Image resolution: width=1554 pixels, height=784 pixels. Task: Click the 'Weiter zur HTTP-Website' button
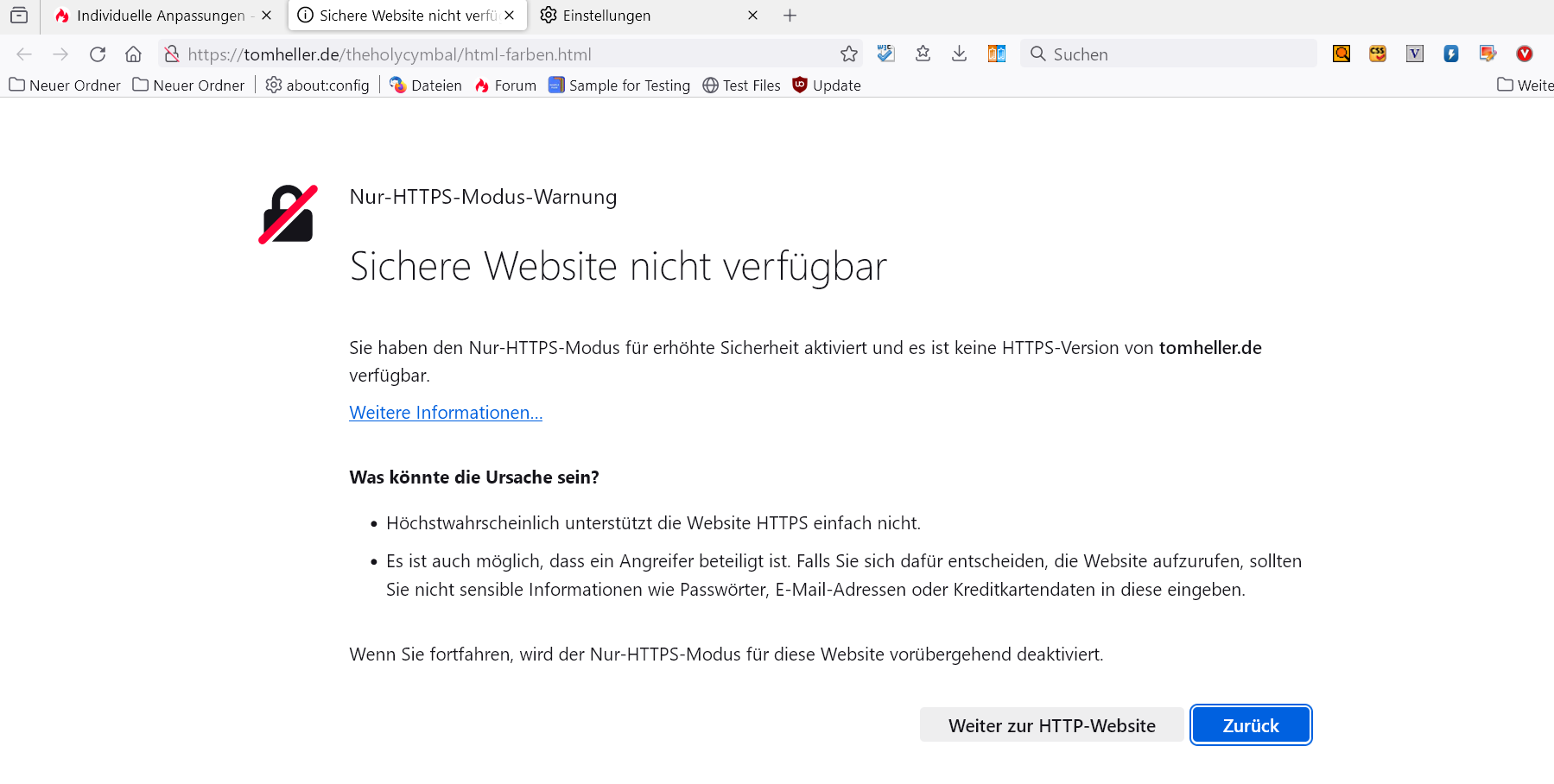[1051, 725]
